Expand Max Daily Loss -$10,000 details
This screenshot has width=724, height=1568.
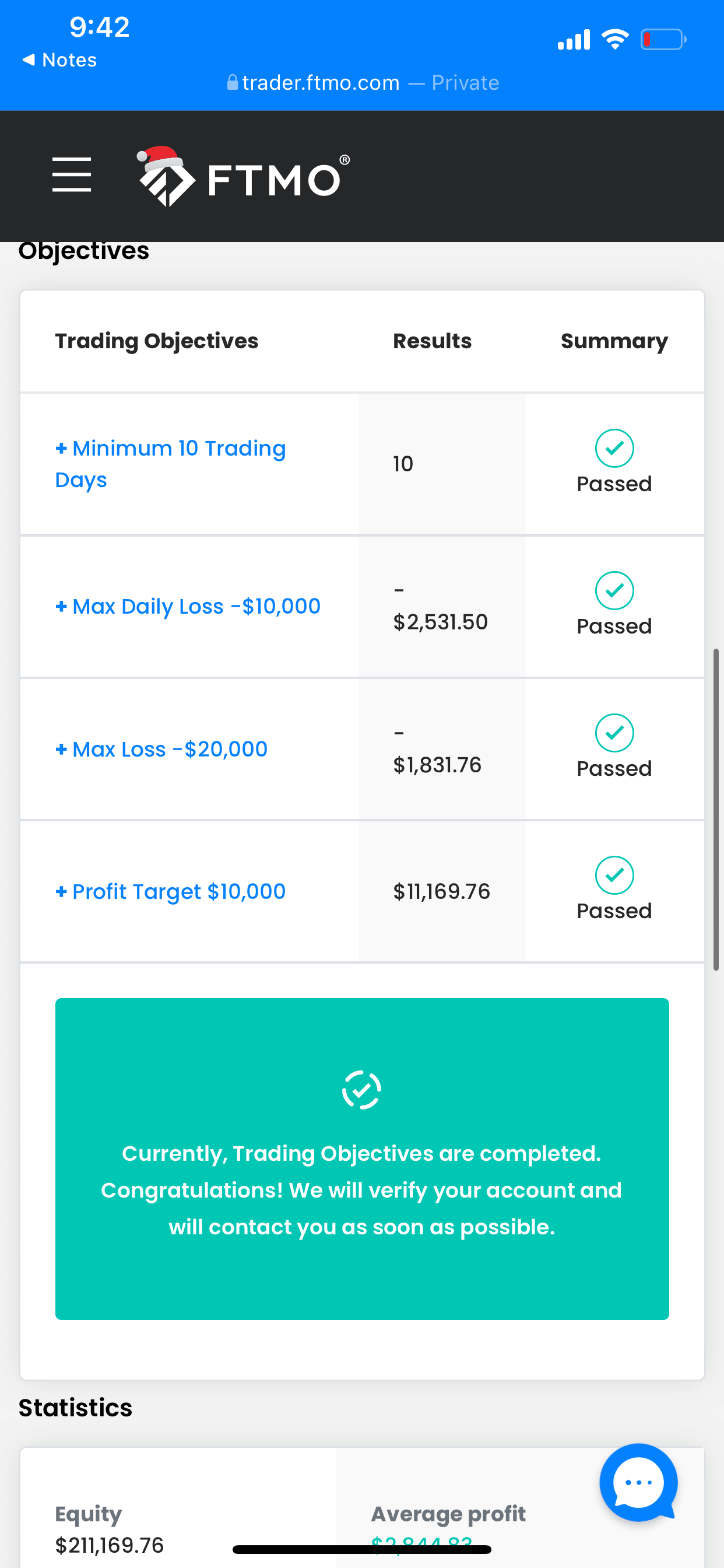[x=187, y=606]
